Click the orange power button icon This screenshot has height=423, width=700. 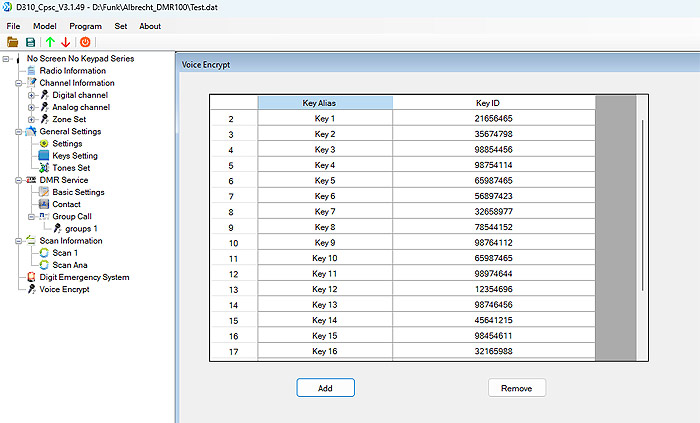pyautogui.click(x=85, y=42)
